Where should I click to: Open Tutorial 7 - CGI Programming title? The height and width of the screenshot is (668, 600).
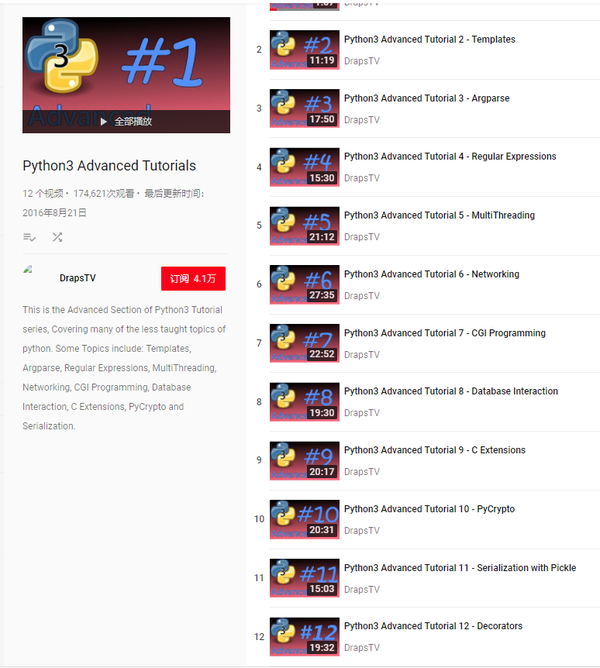pyautogui.click(x=445, y=333)
